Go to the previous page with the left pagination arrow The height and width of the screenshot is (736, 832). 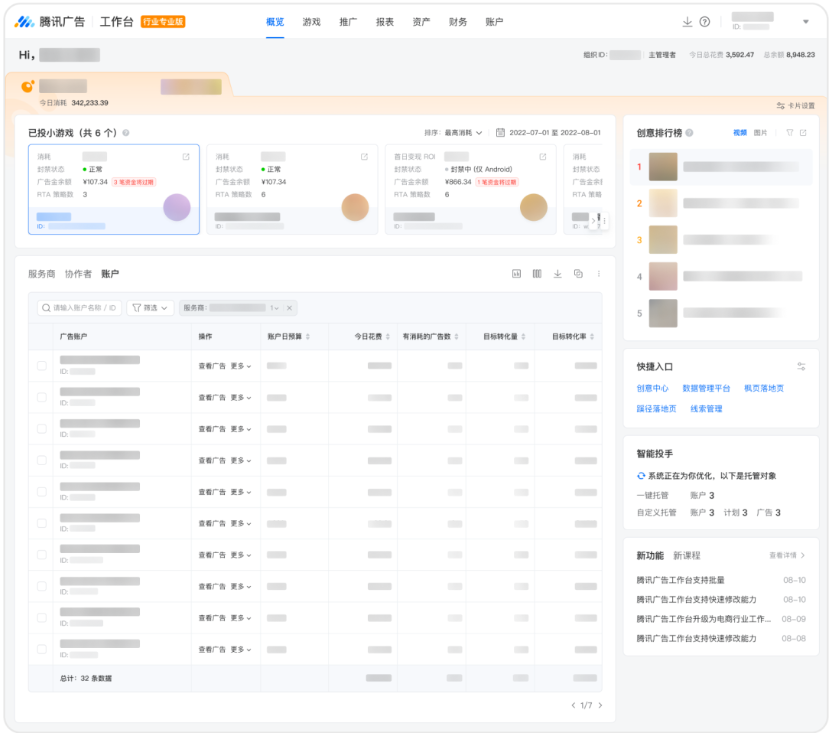[573, 705]
